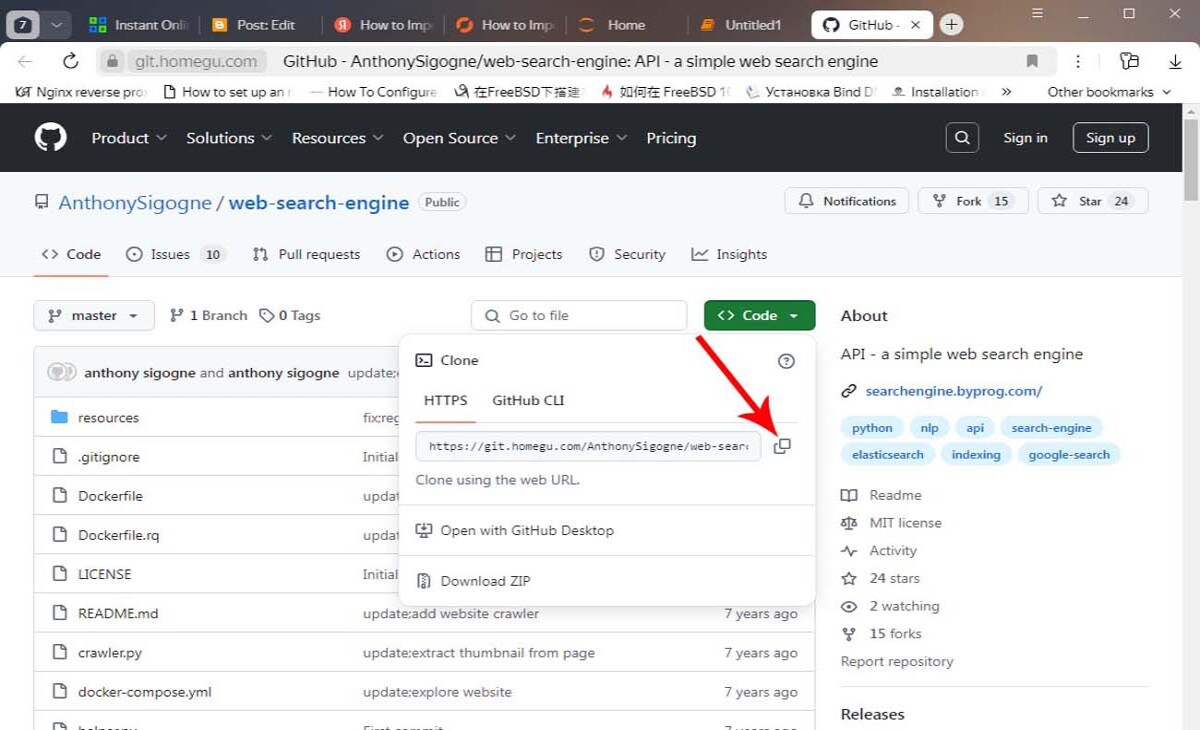Switch to the Pull requests tab
Image resolution: width=1200 pixels, height=730 pixels.
pyautogui.click(x=306, y=254)
